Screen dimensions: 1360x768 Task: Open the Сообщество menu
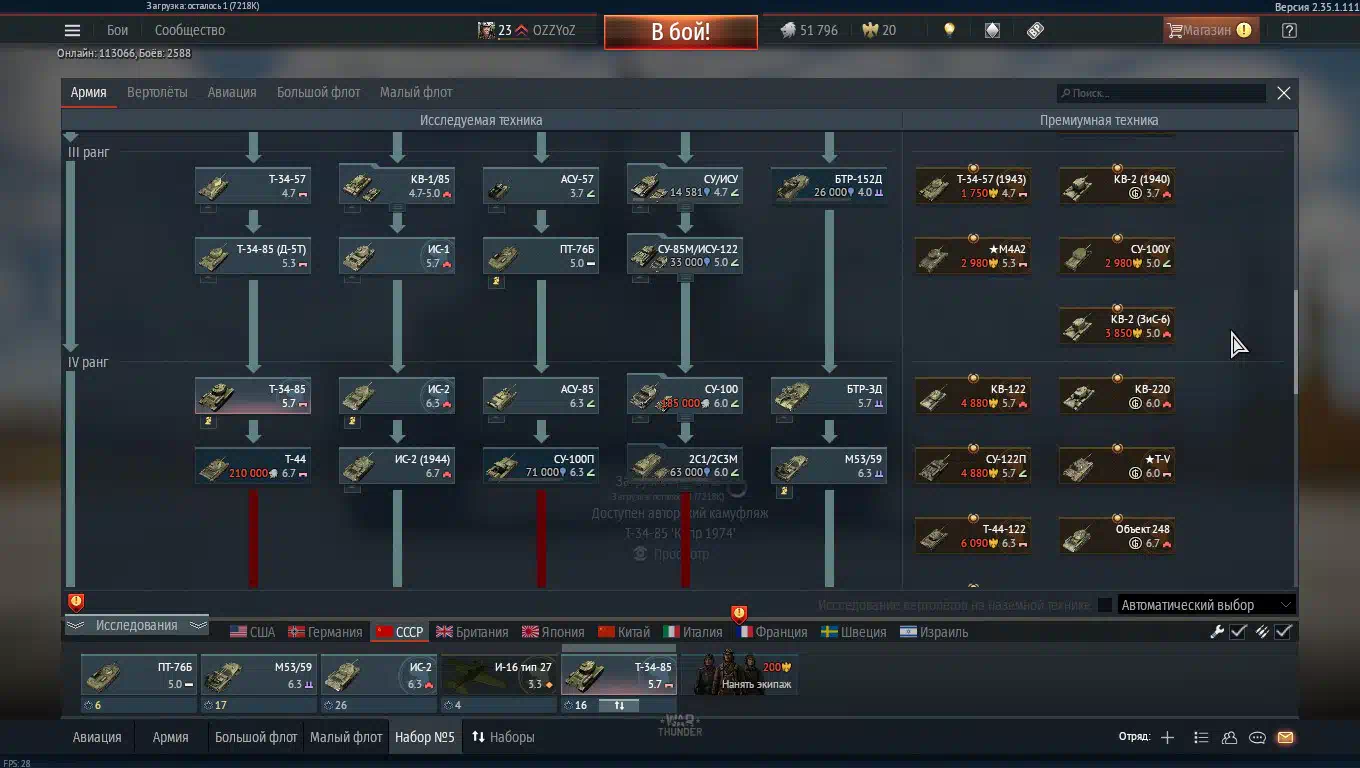point(190,30)
